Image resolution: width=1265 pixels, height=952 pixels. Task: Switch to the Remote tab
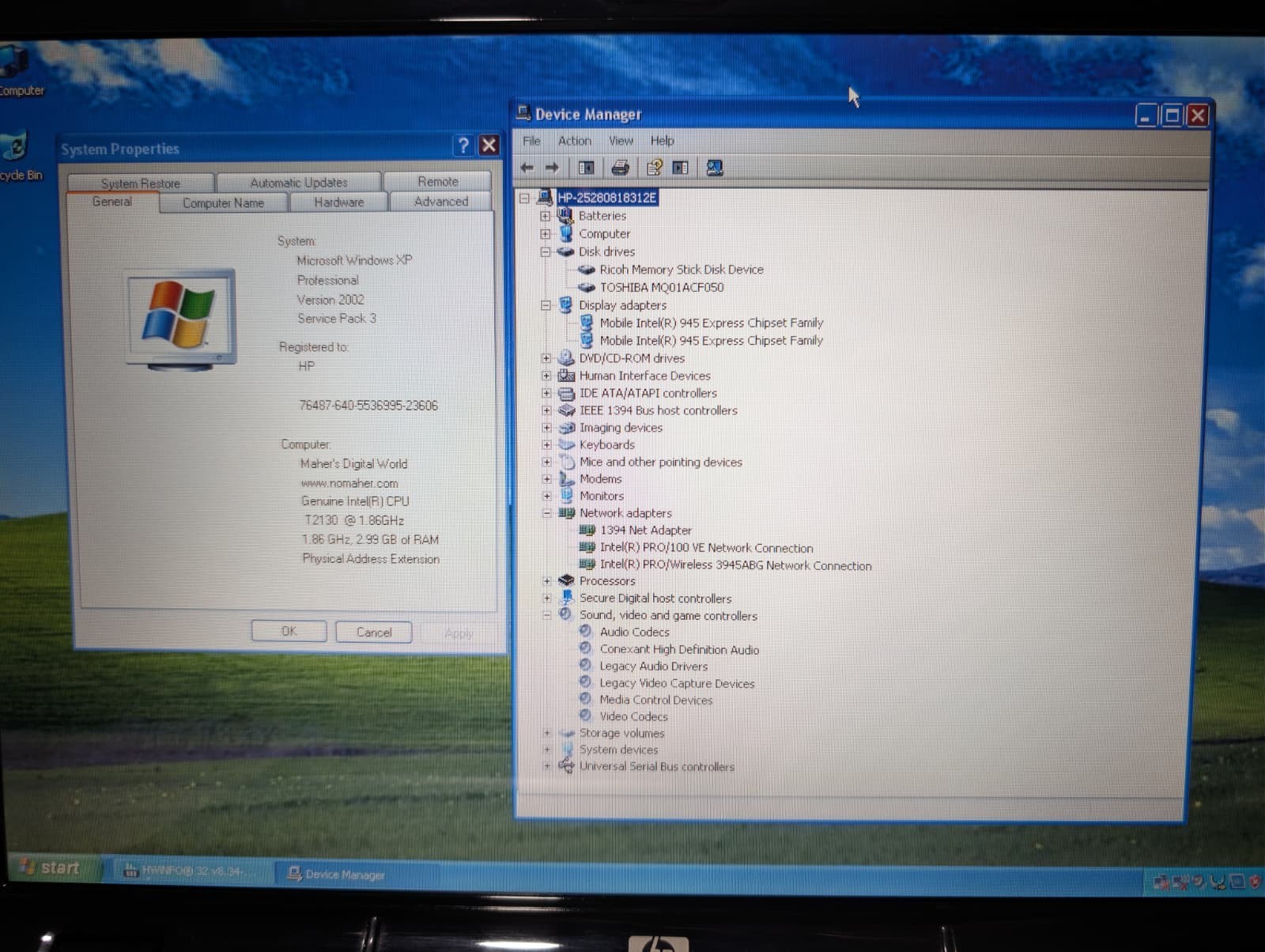pos(438,182)
